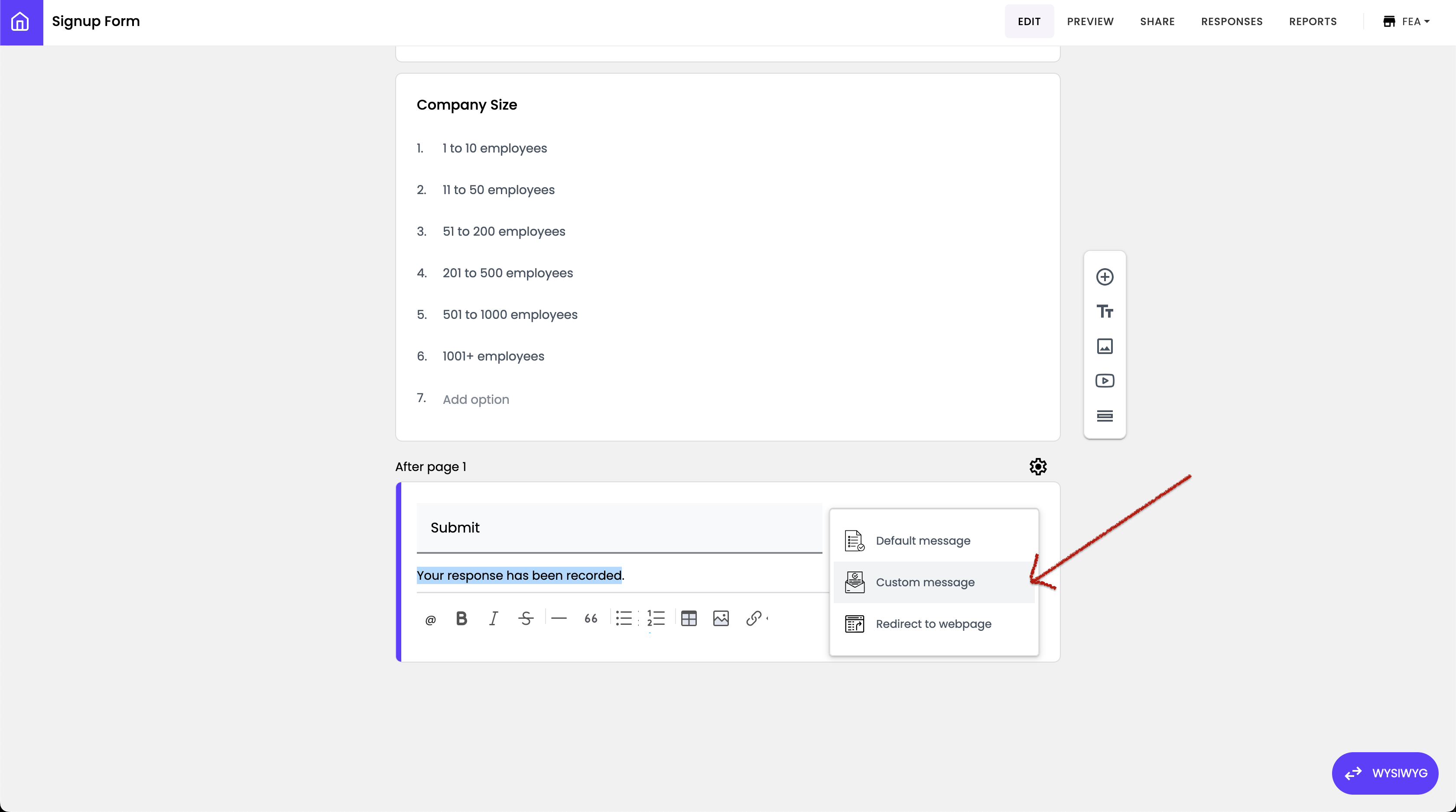Toggle bold formatting on text
The width and height of the screenshot is (1456, 812).
(x=461, y=618)
